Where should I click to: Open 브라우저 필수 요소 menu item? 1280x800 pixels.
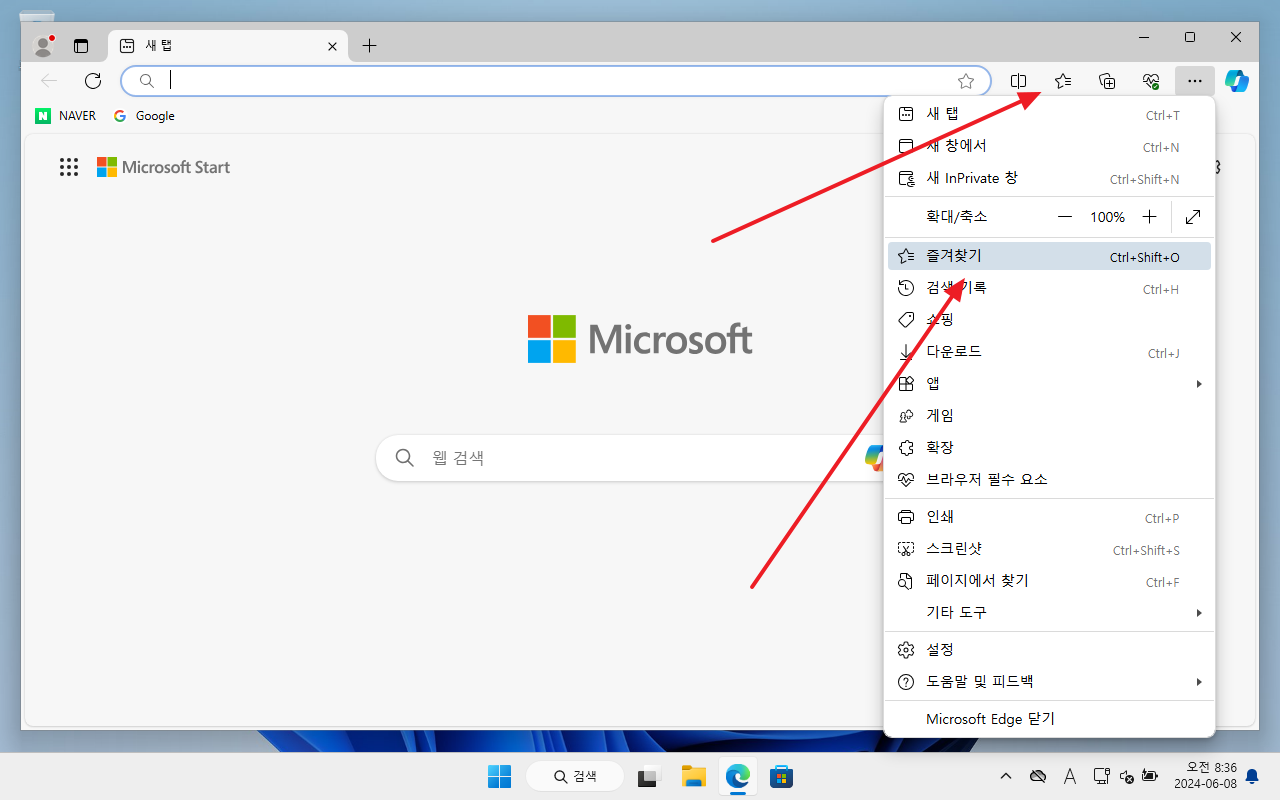pyautogui.click(x=1049, y=481)
